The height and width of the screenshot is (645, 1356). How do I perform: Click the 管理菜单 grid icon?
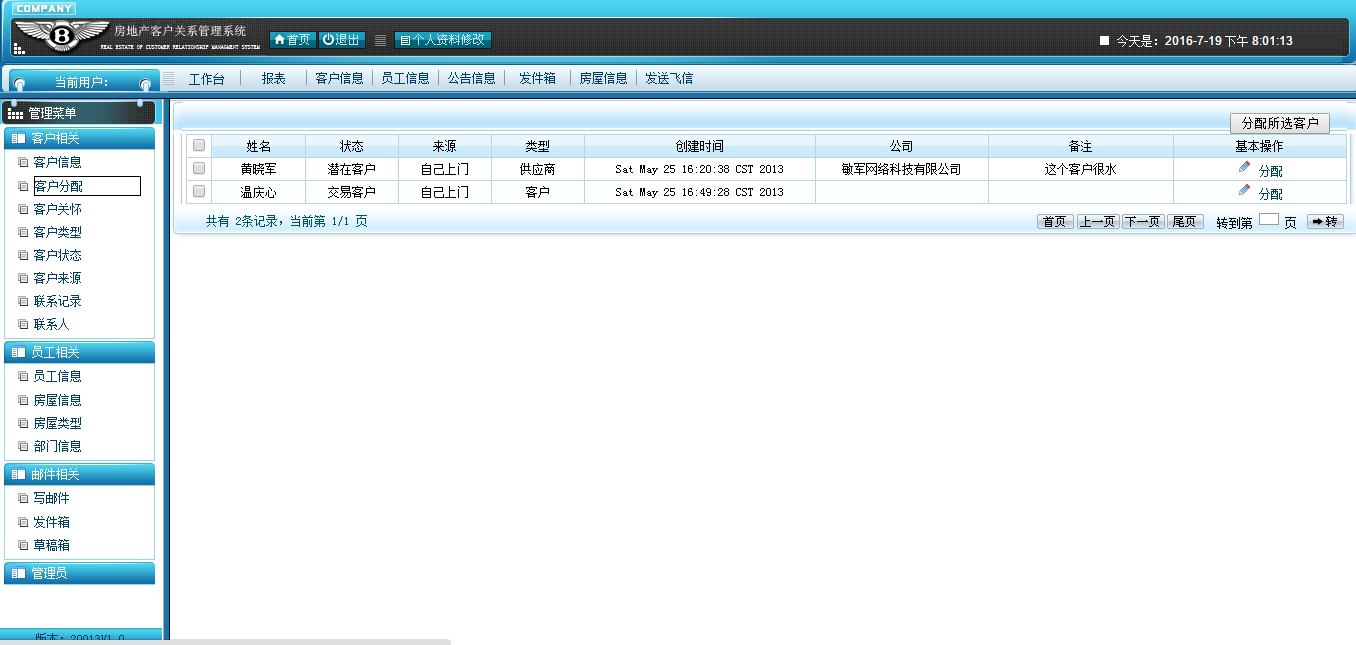point(15,114)
